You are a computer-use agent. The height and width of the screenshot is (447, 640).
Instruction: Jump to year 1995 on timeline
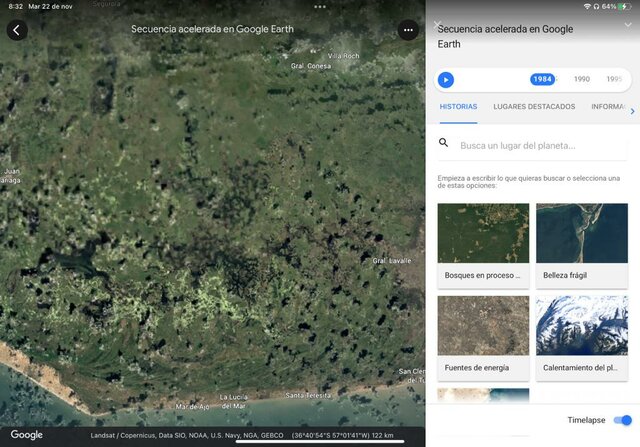click(x=614, y=79)
